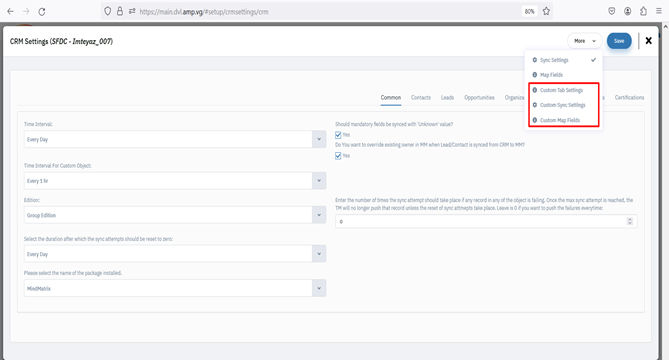
Task: Switch to the Certifications tab
Action: point(629,98)
